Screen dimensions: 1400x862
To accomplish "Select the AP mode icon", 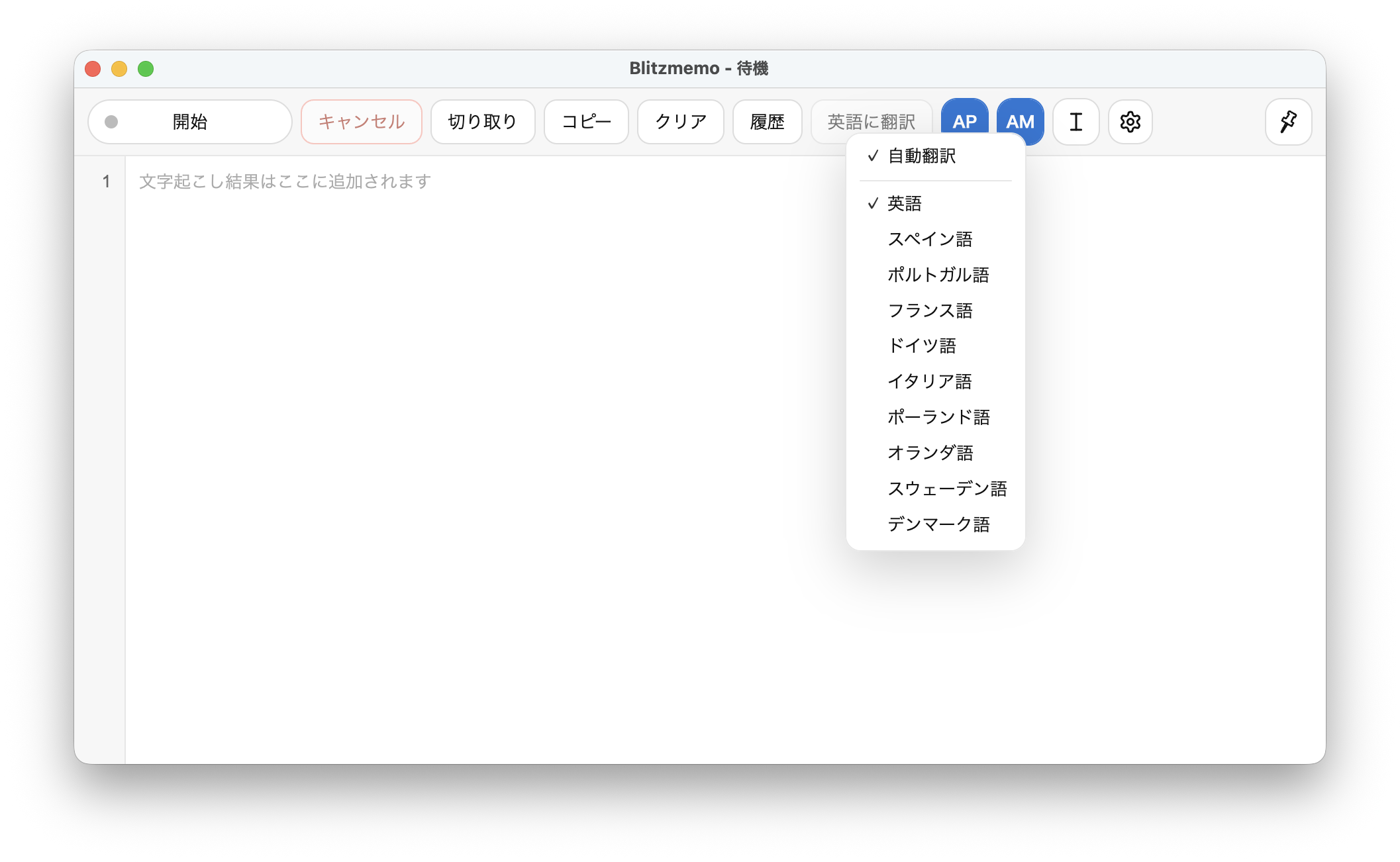I will [964, 121].
